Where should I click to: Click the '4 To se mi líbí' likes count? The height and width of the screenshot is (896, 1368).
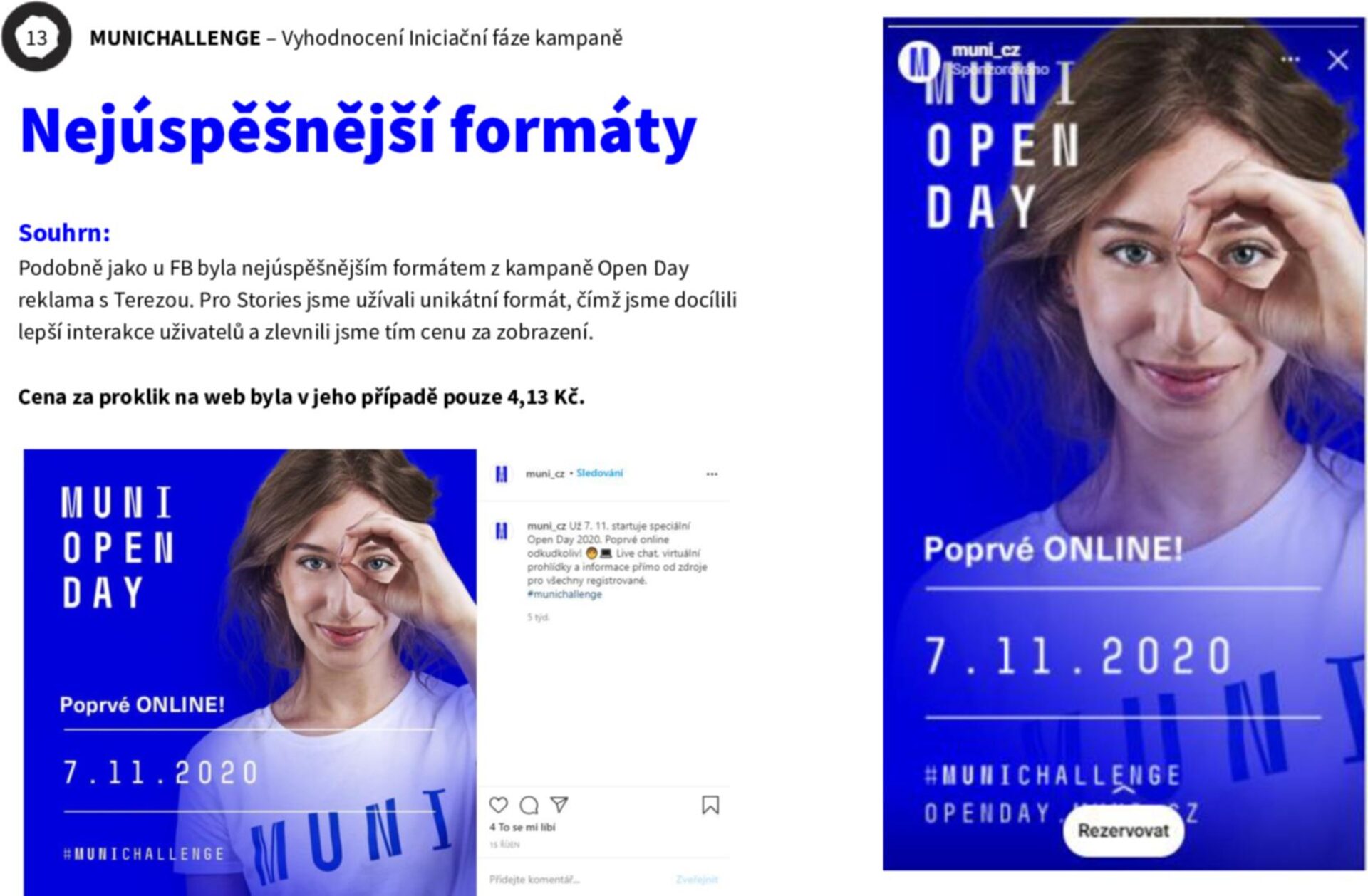pyautogui.click(x=522, y=828)
